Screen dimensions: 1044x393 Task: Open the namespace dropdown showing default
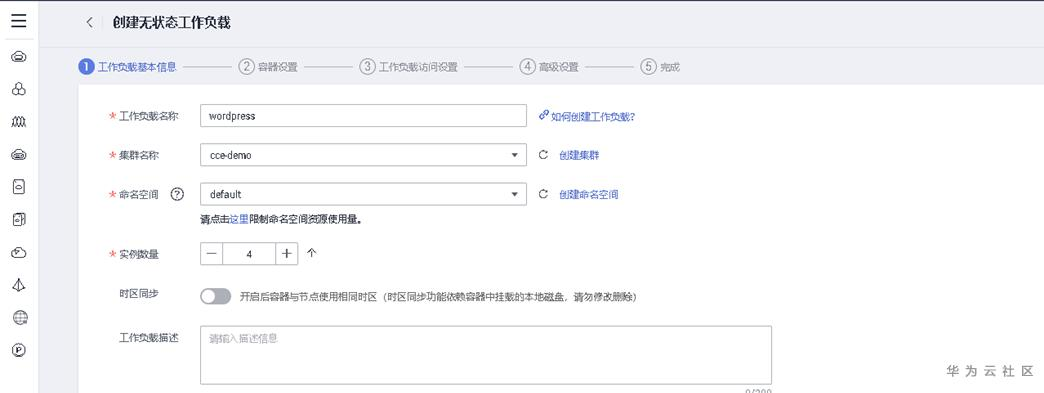click(364, 195)
